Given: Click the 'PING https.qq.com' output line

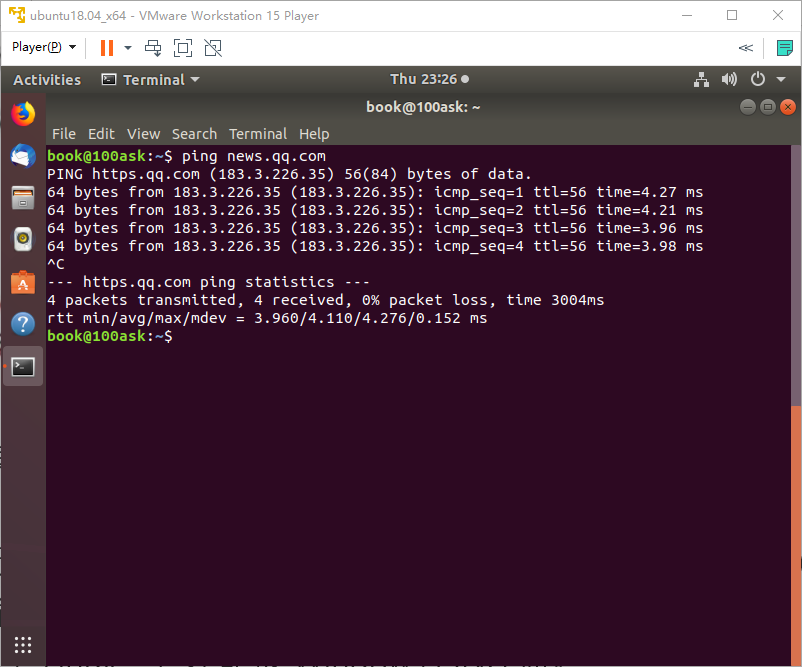Looking at the screenshot, I should click(x=289, y=174).
